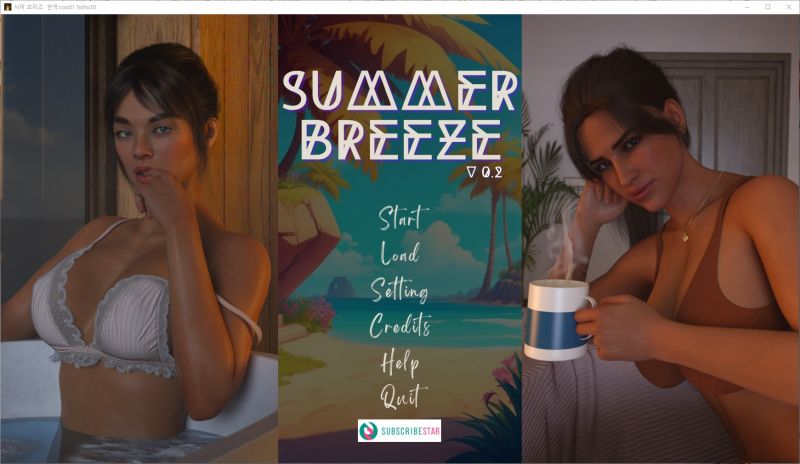Image resolution: width=800 pixels, height=464 pixels.
Task: Click the SubscribeStar circular logo icon
Action: pos(368,431)
